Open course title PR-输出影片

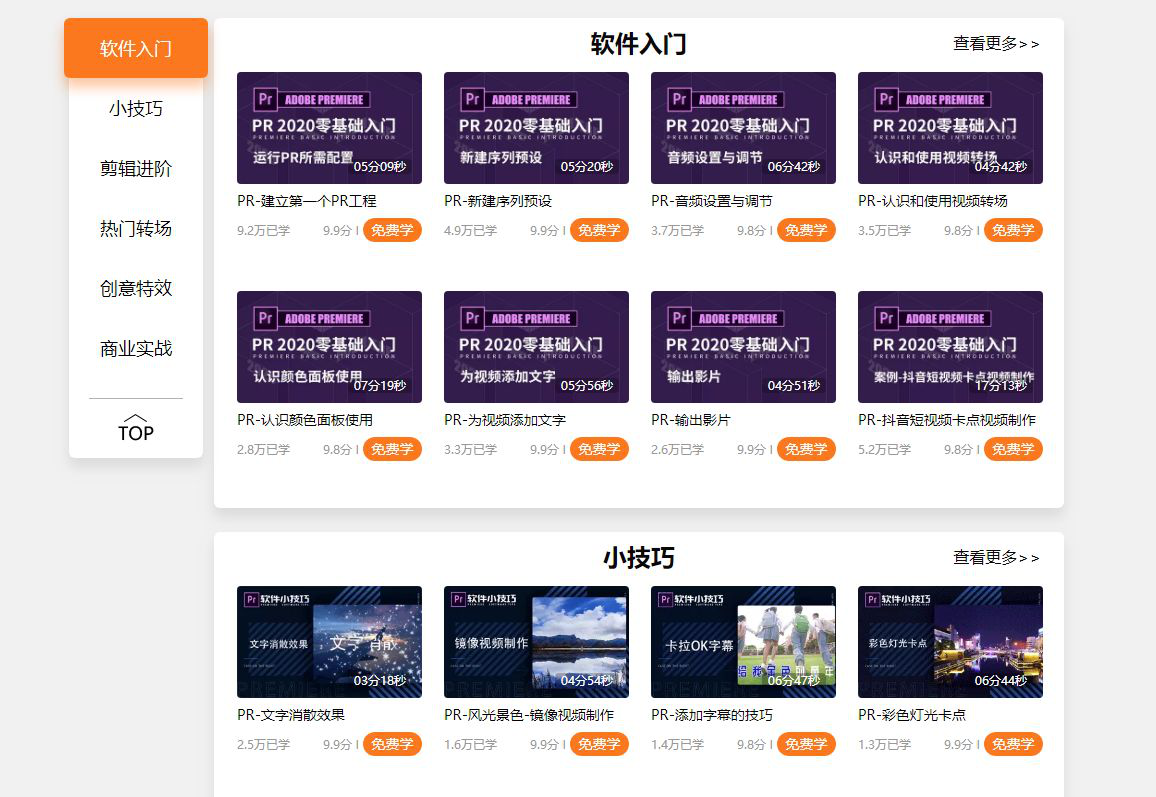point(691,420)
